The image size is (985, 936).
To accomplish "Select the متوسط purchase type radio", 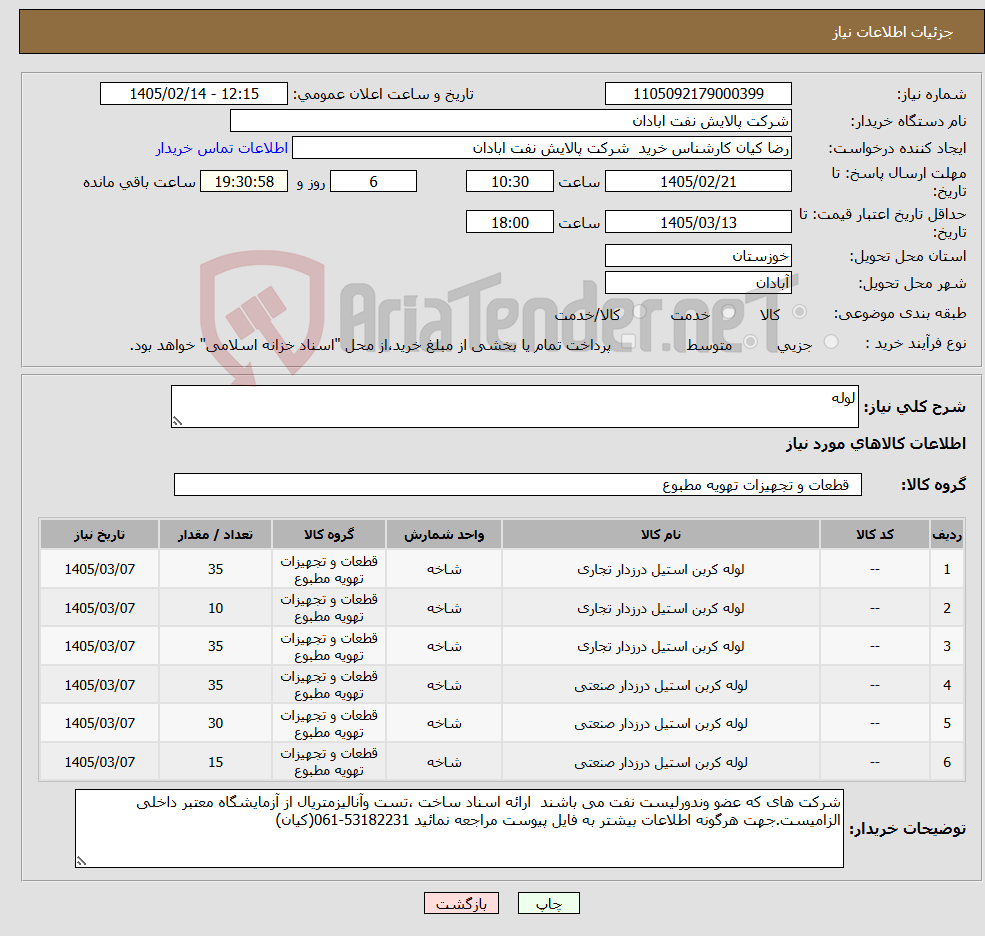I will pos(751,342).
